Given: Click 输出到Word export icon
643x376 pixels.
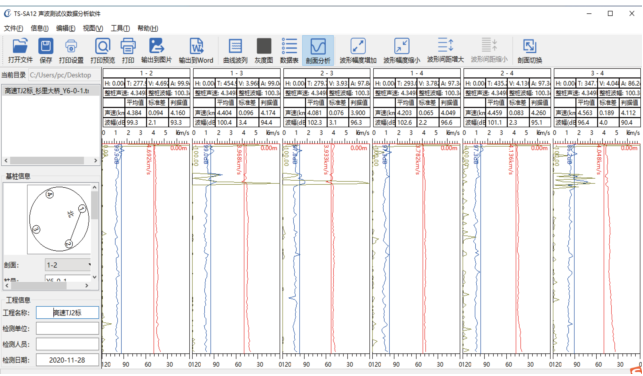Looking at the screenshot, I should 196,46.
